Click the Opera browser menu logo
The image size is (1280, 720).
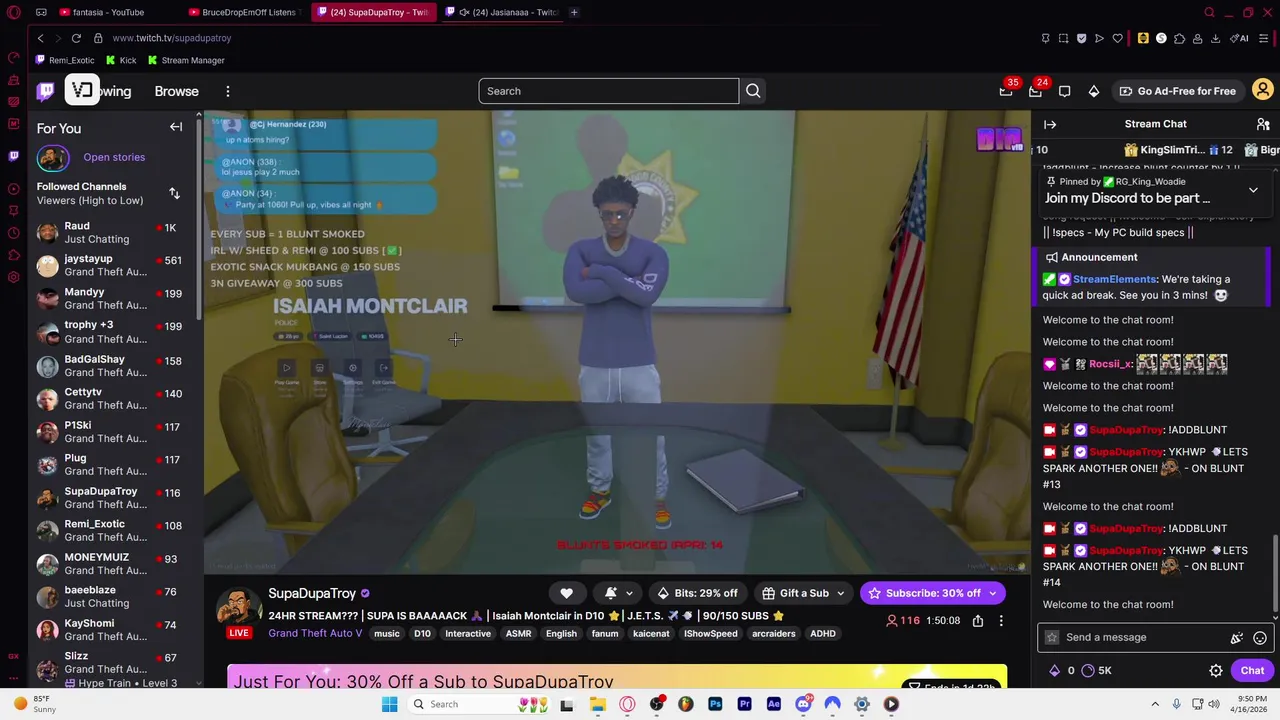13,12
